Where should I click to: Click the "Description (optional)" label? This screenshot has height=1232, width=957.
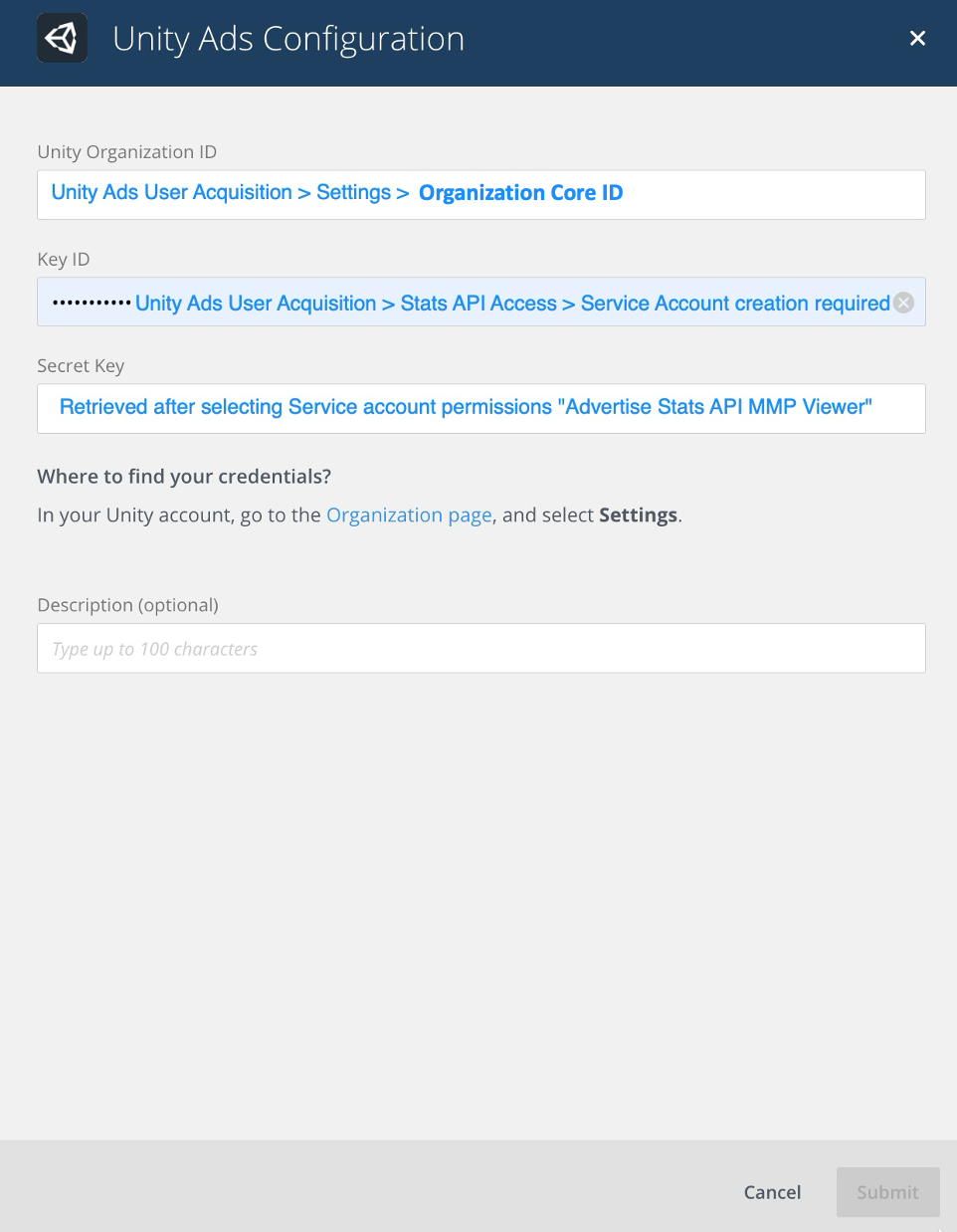click(127, 605)
